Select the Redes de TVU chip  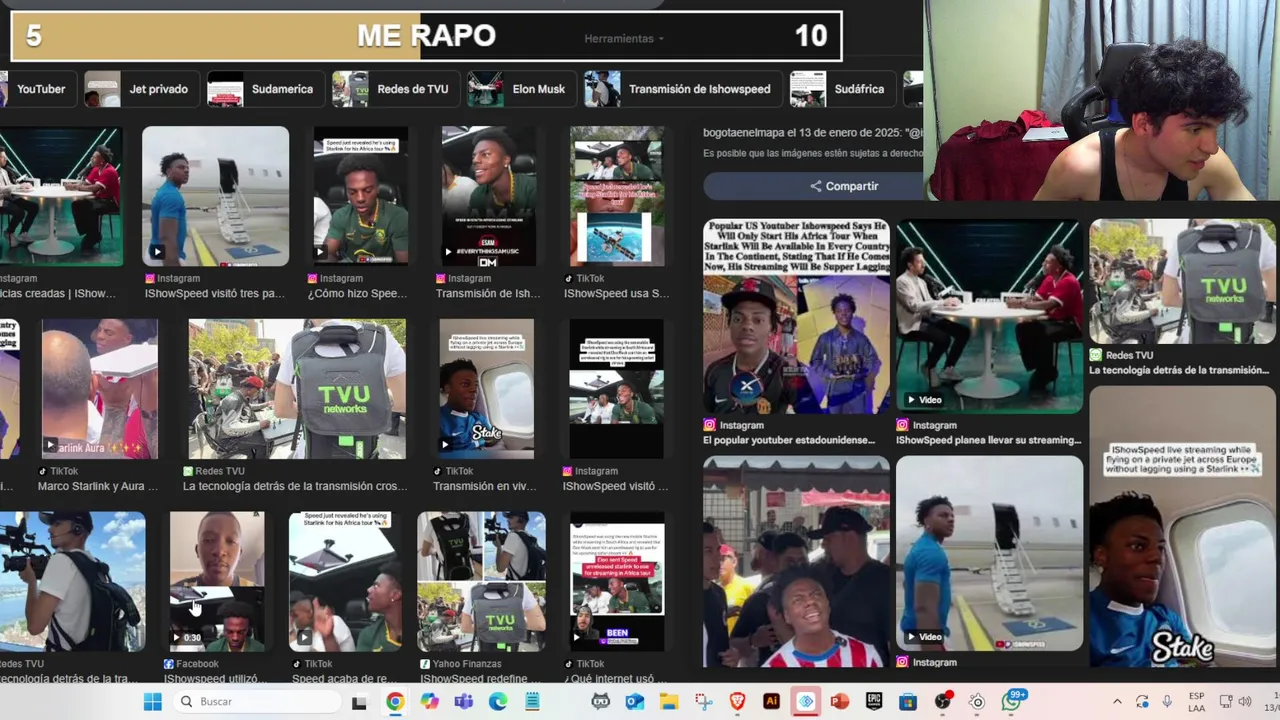(394, 89)
